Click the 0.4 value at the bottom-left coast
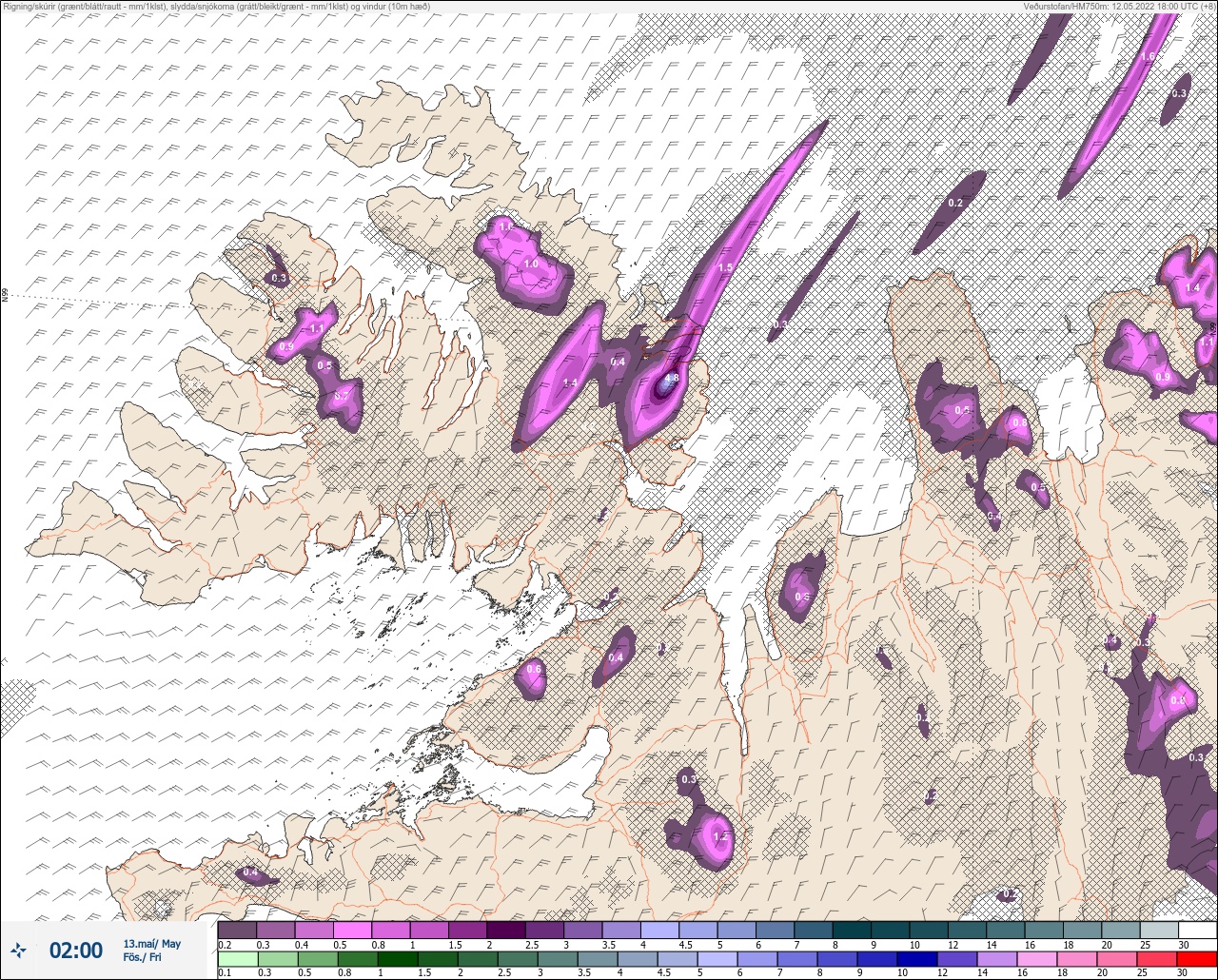Screen dimensions: 1218x980 250,872
